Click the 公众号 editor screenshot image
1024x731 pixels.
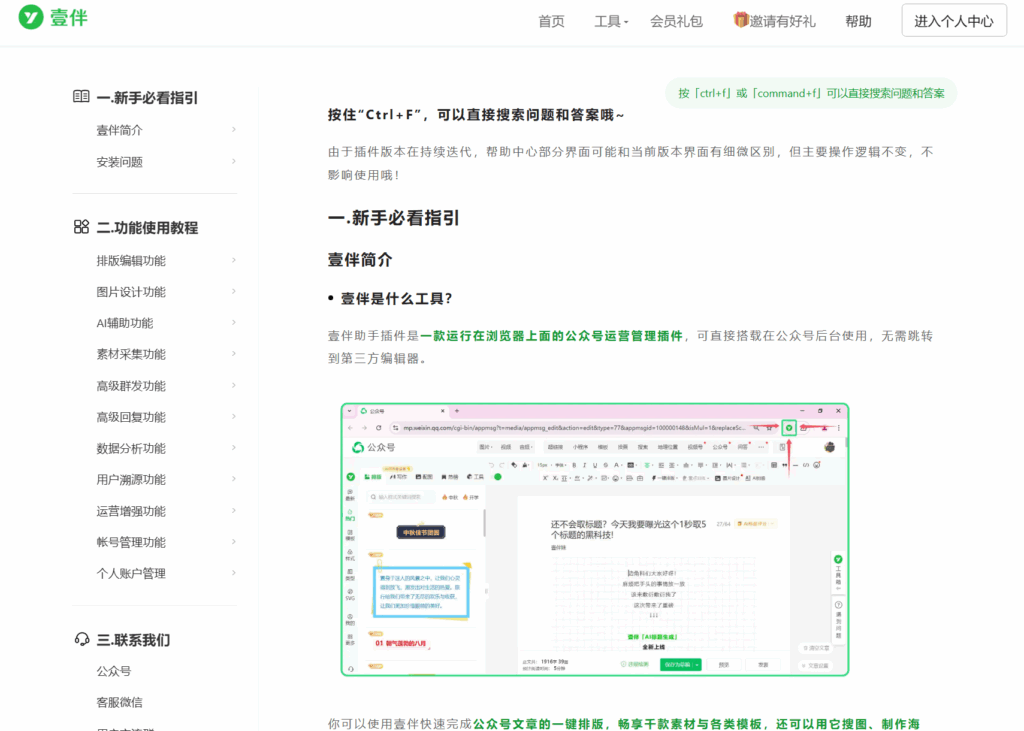point(595,540)
